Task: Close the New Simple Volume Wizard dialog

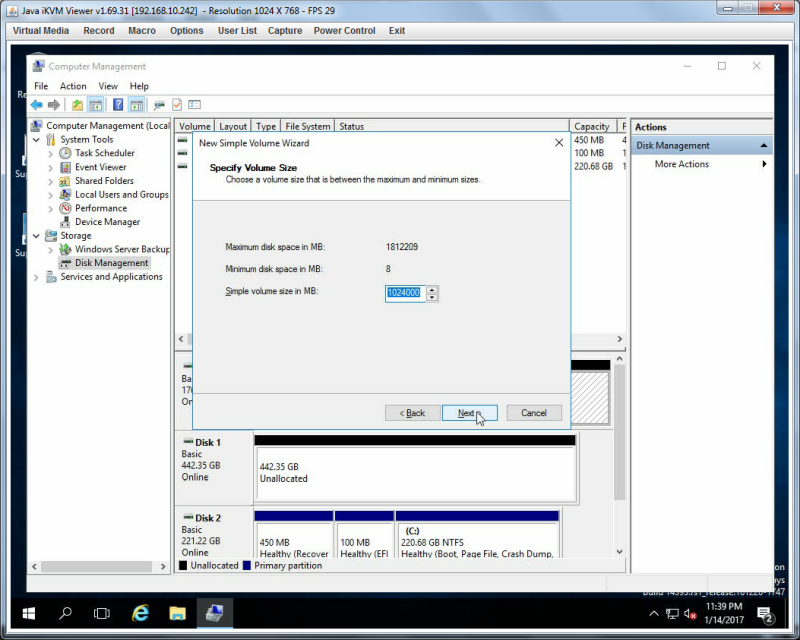Action: coord(559,143)
